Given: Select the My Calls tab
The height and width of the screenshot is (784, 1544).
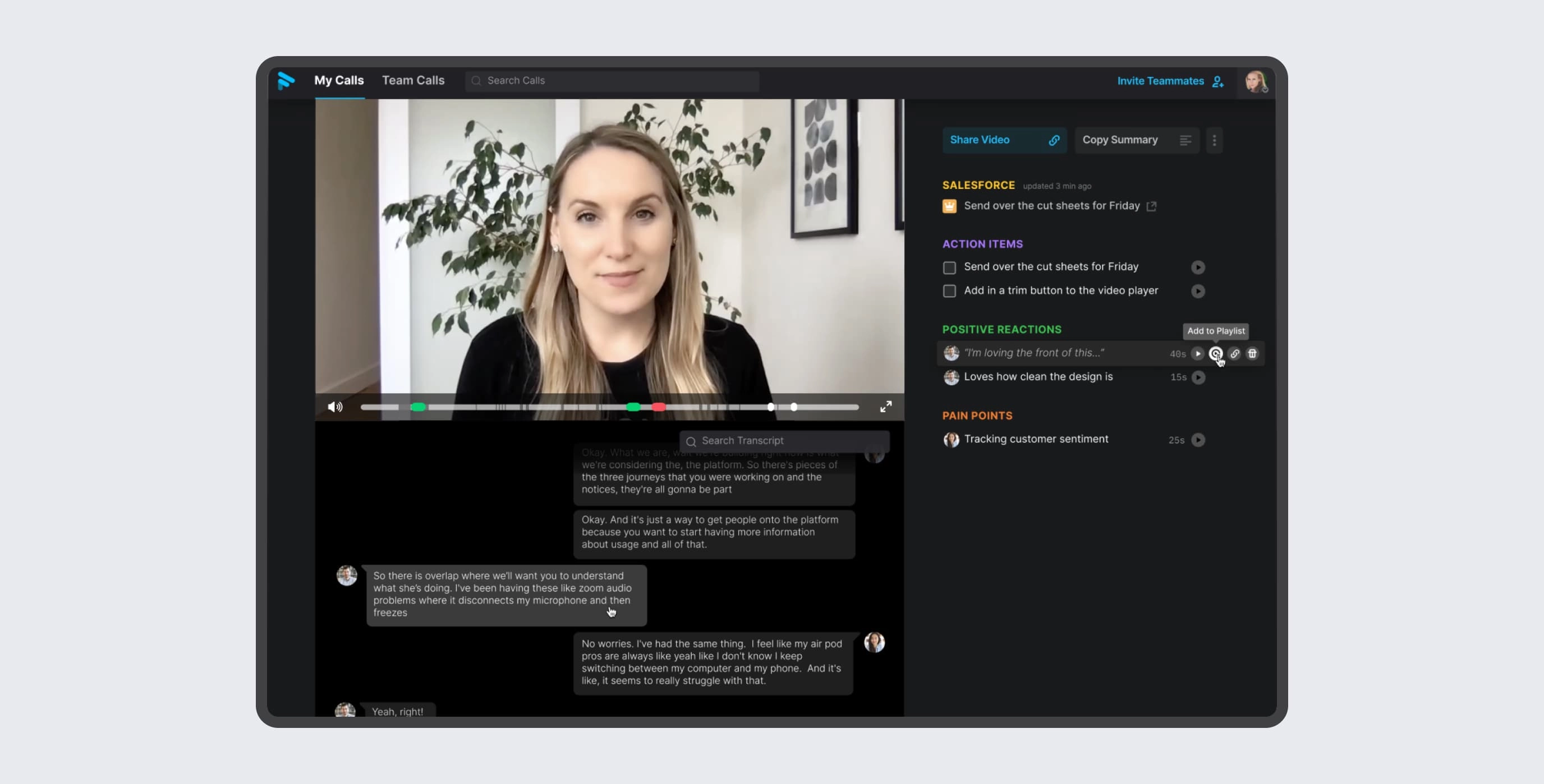Looking at the screenshot, I should point(339,80).
